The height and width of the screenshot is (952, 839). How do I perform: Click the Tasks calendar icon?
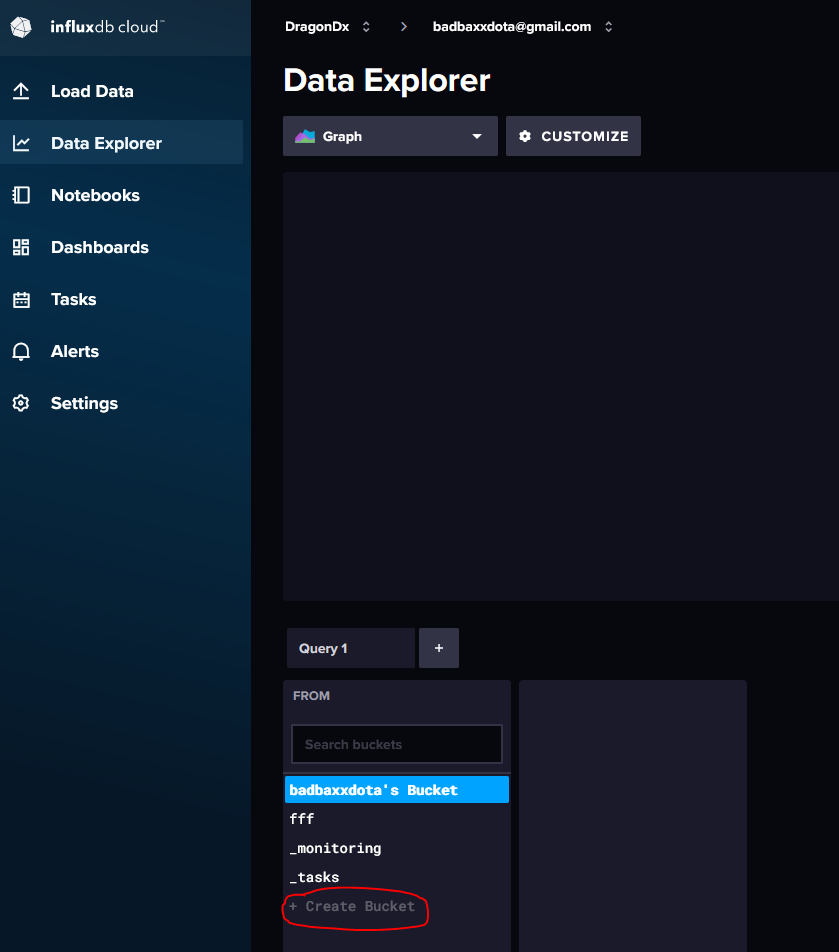pos(21,299)
